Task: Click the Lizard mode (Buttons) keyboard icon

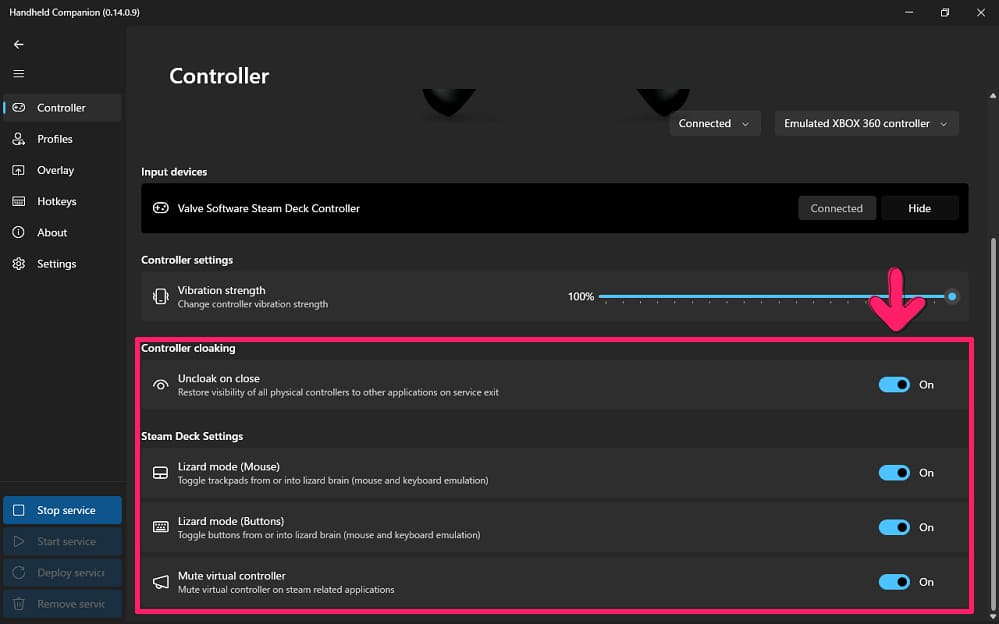Action: click(161, 527)
